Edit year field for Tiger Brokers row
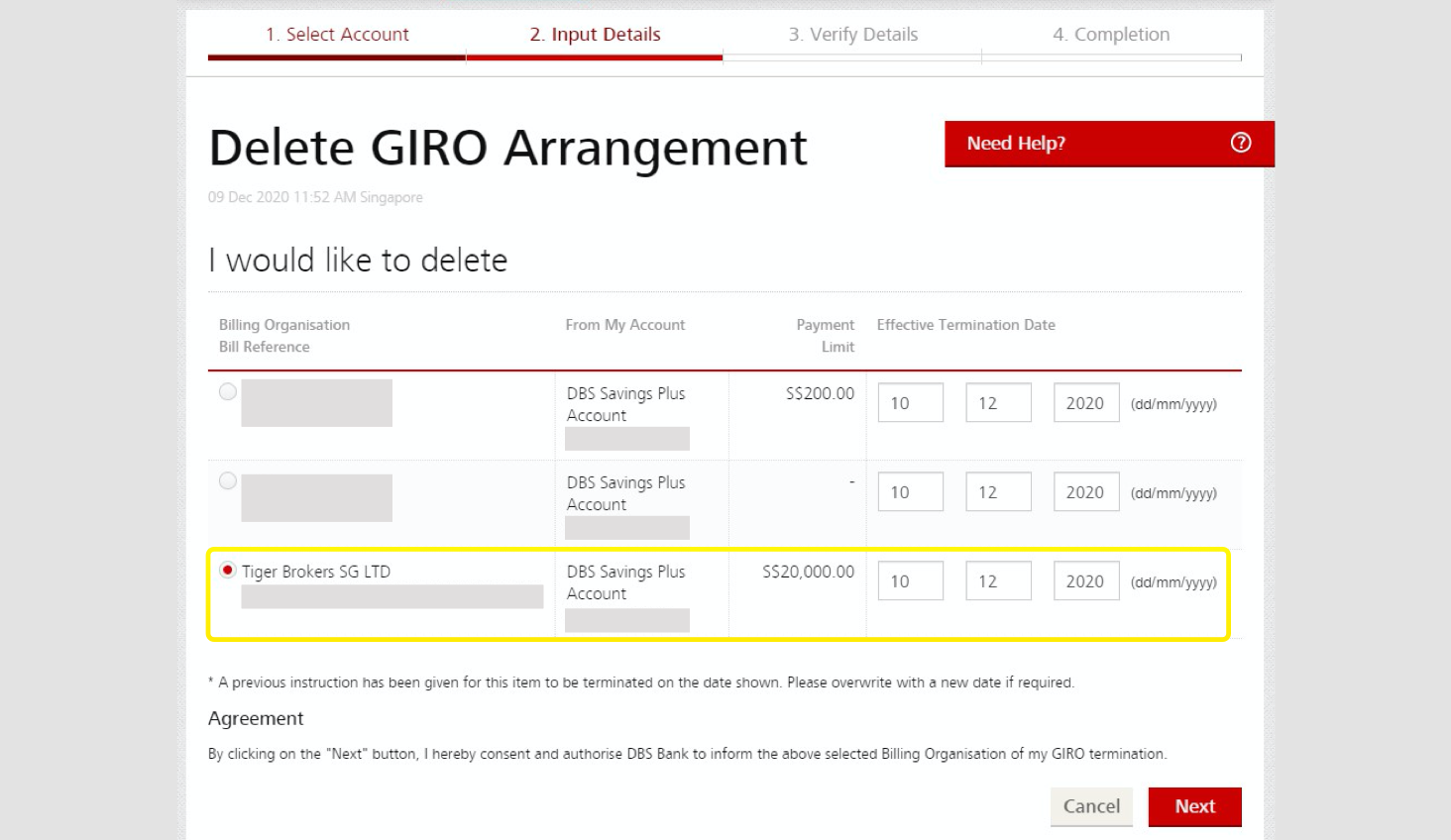 (x=1086, y=581)
